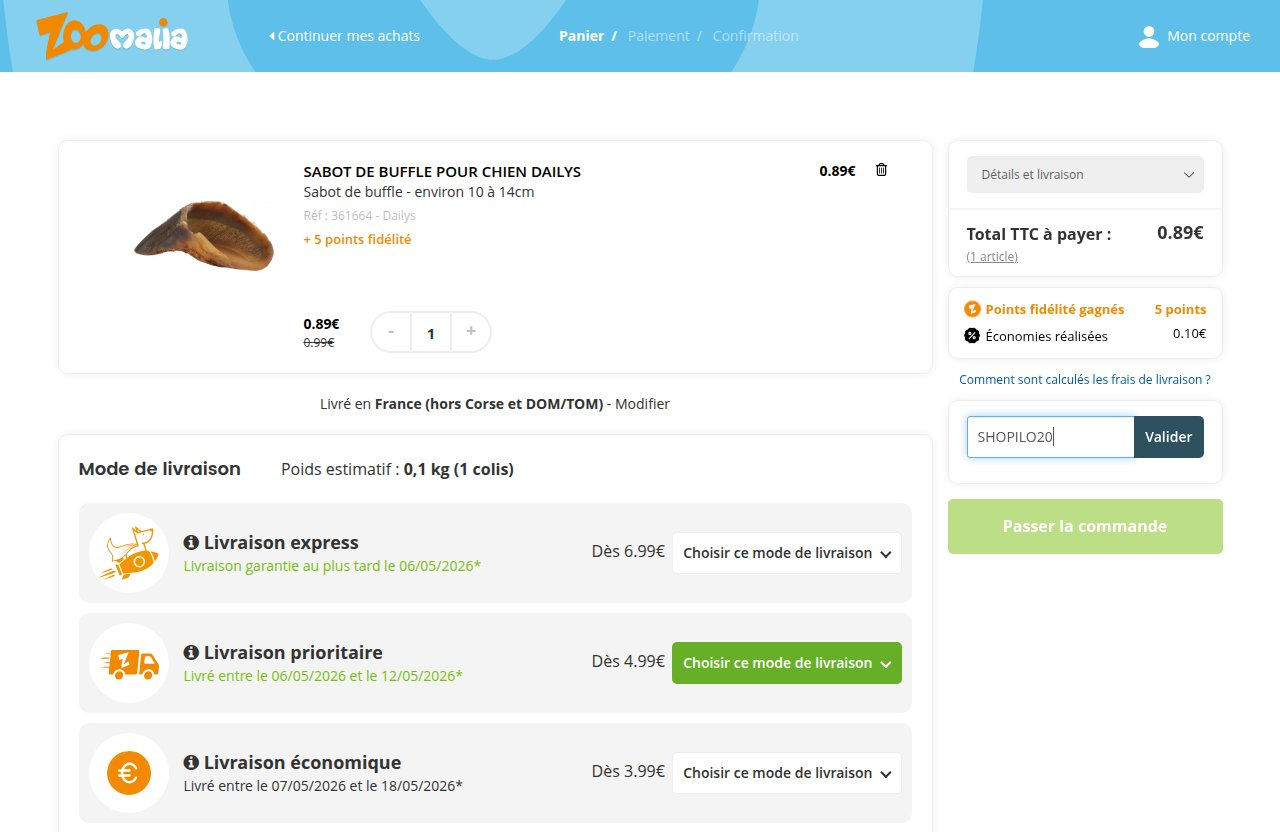
Task: Click 'Points fidélité gagnés' label
Action: coord(1054,309)
